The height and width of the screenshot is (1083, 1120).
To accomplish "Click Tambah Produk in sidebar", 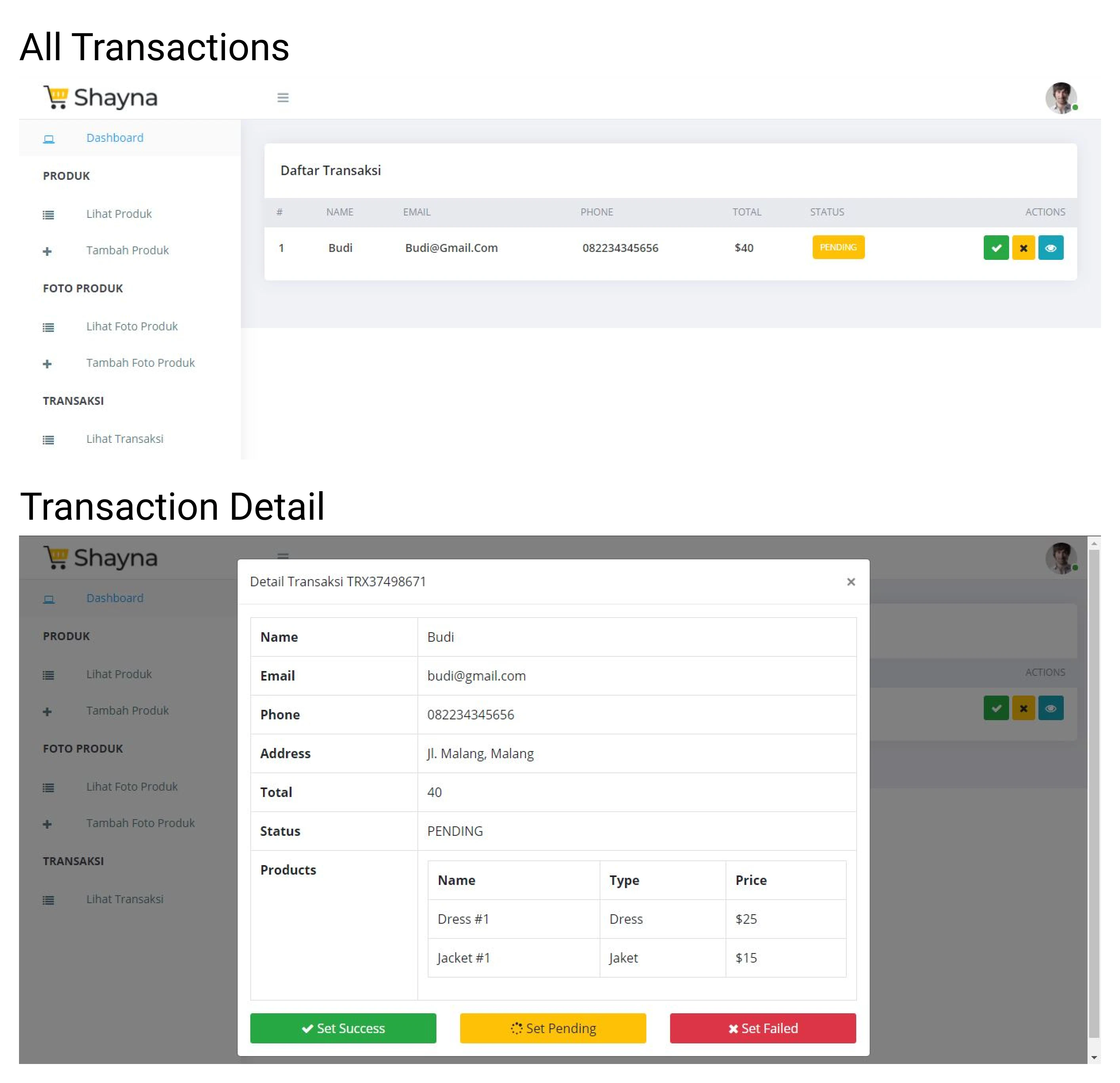I will pyautogui.click(x=128, y=250).
